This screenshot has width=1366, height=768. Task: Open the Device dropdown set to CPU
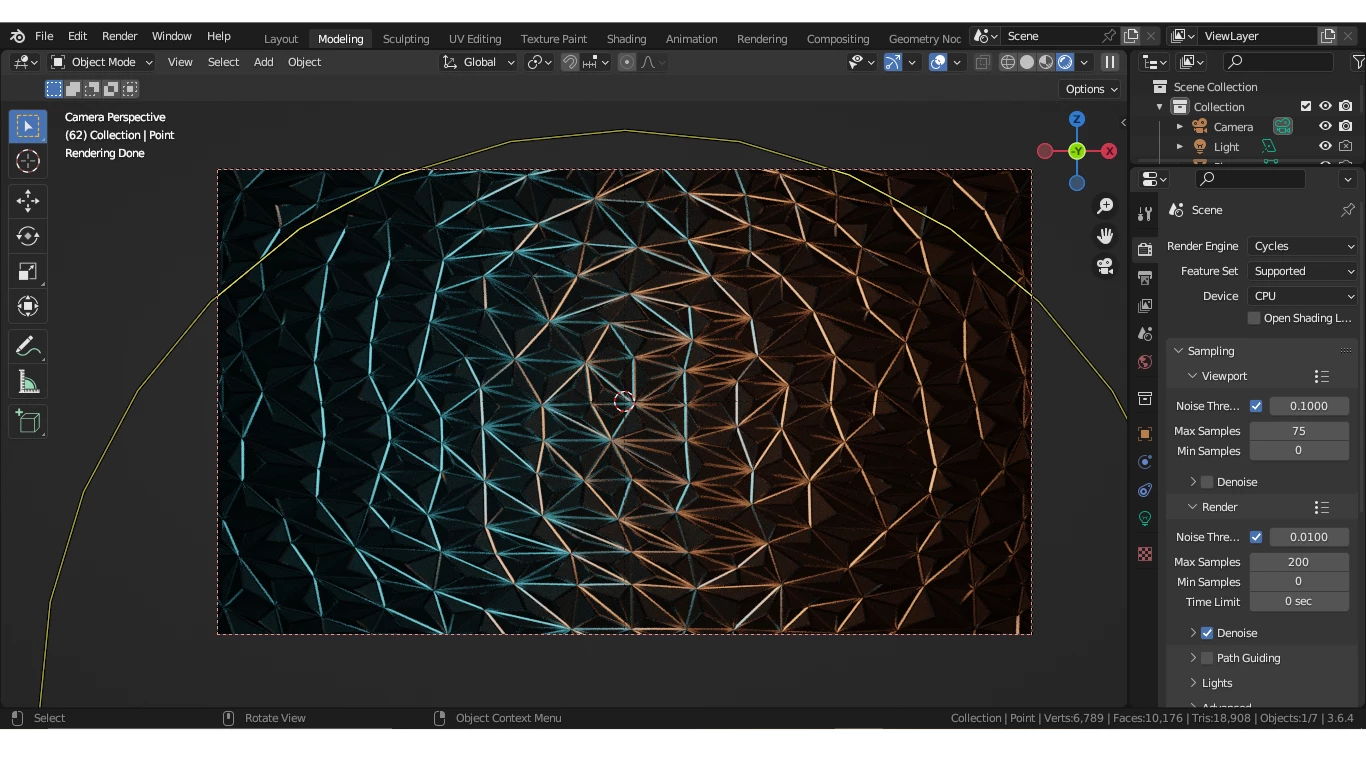1303,296
